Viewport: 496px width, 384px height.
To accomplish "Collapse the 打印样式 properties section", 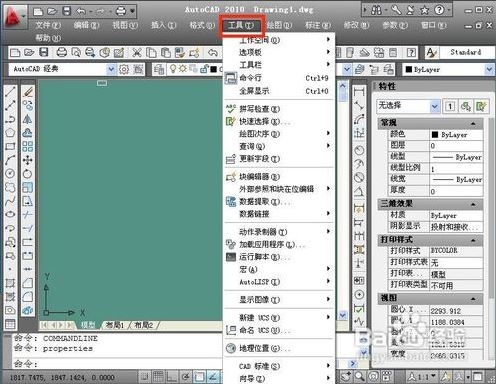I will click(473, 240).
